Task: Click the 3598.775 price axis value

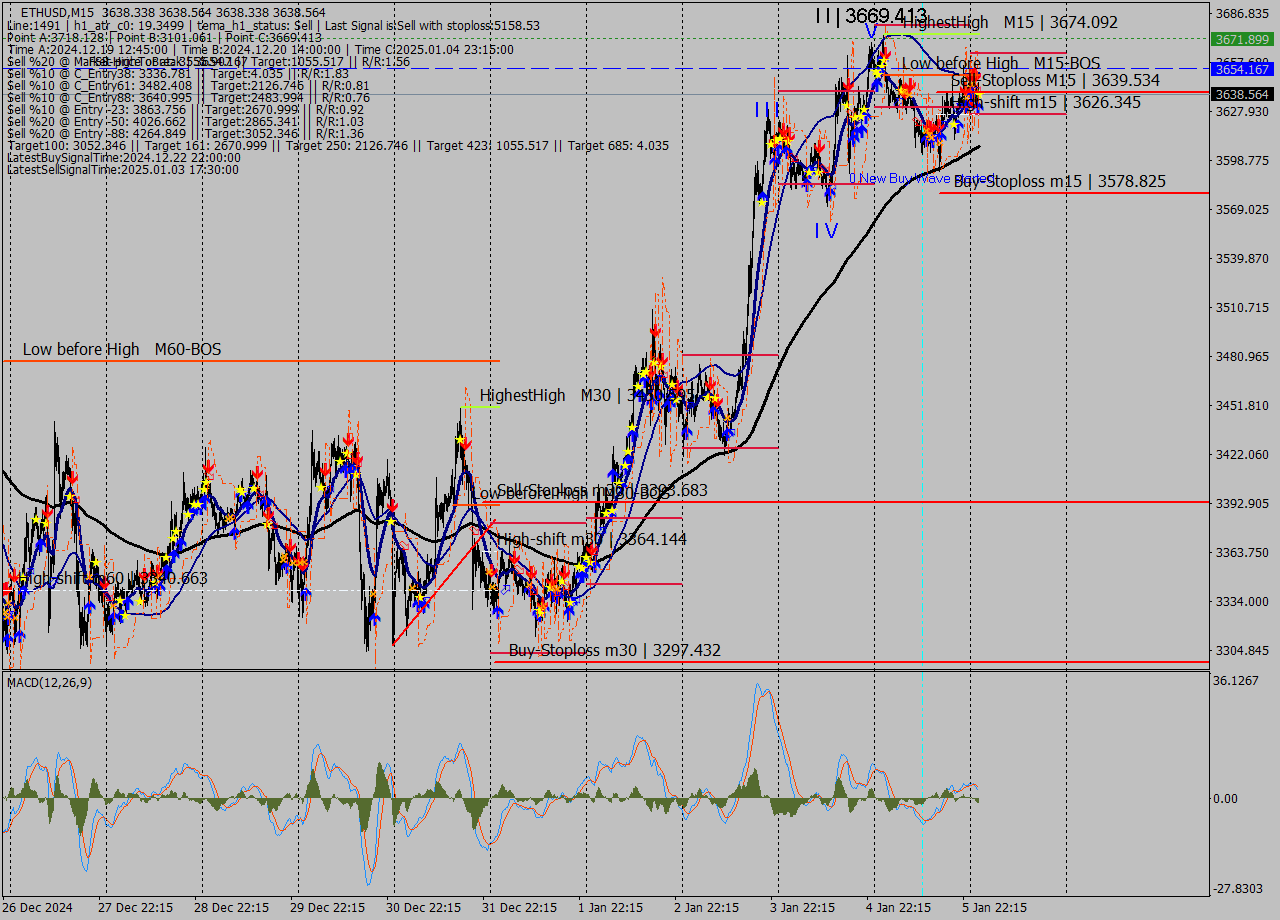Action: pos(1241,160)
